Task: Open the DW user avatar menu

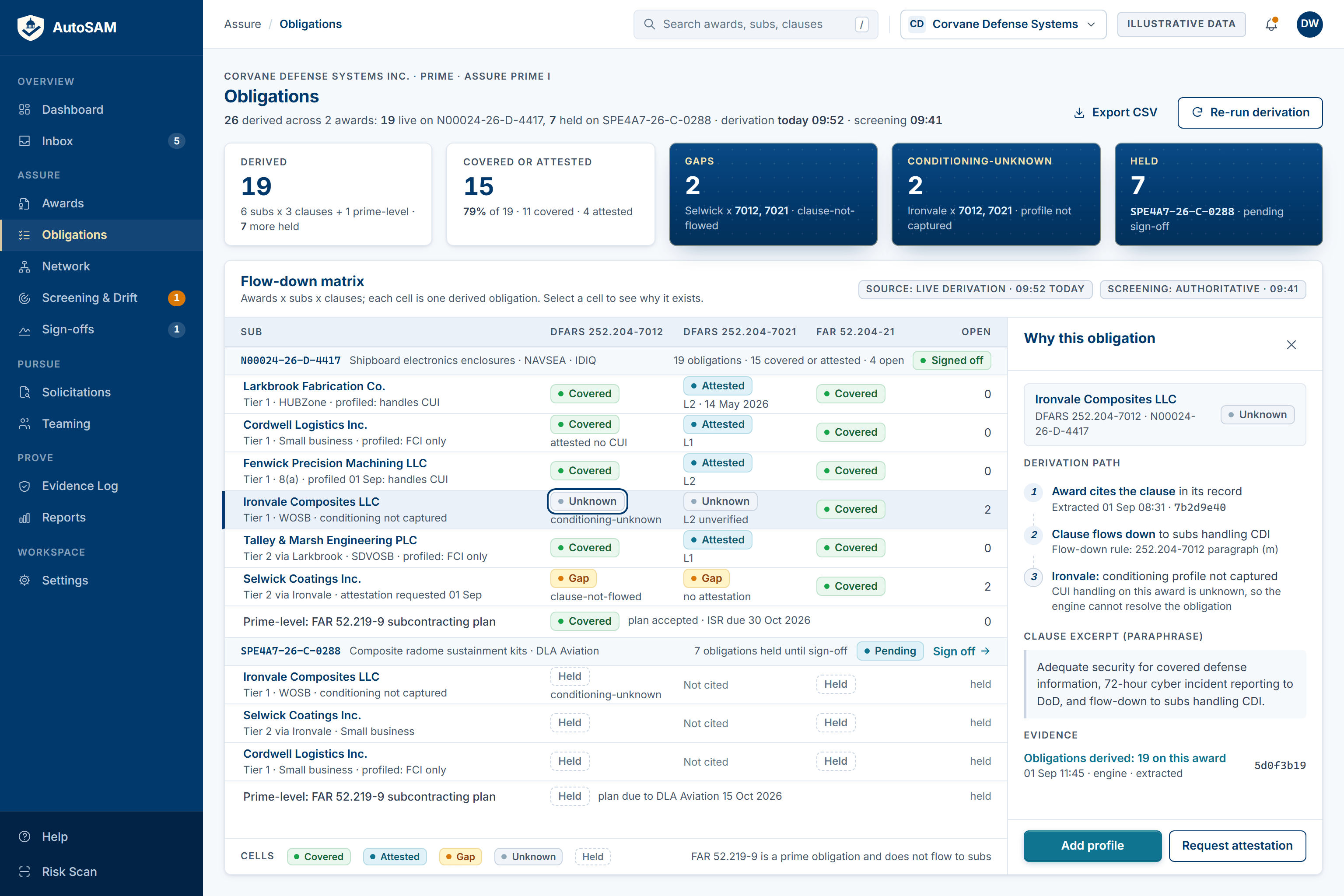Action: click(1309, 24)
